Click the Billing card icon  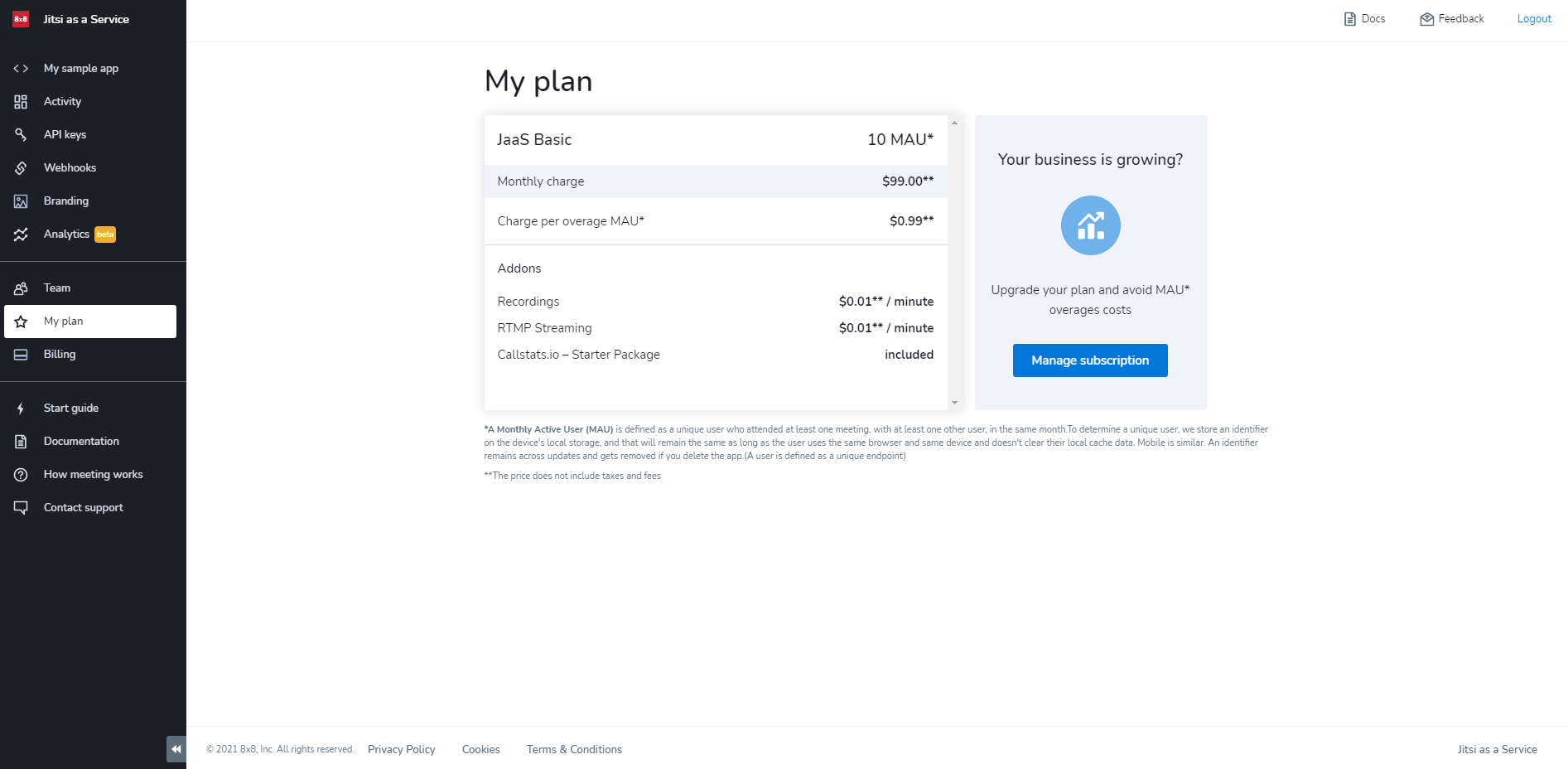21,355
